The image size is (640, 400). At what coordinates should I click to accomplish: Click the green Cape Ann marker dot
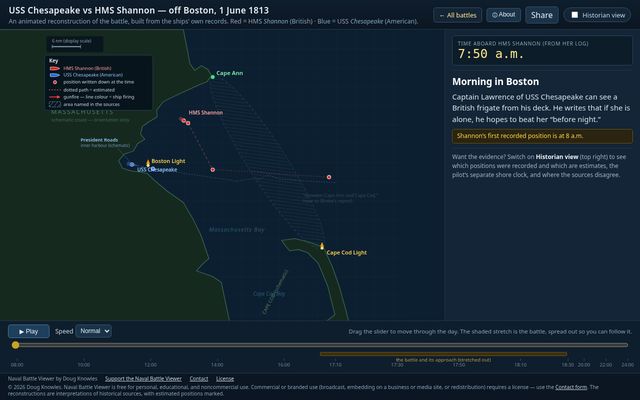(212, 77)
